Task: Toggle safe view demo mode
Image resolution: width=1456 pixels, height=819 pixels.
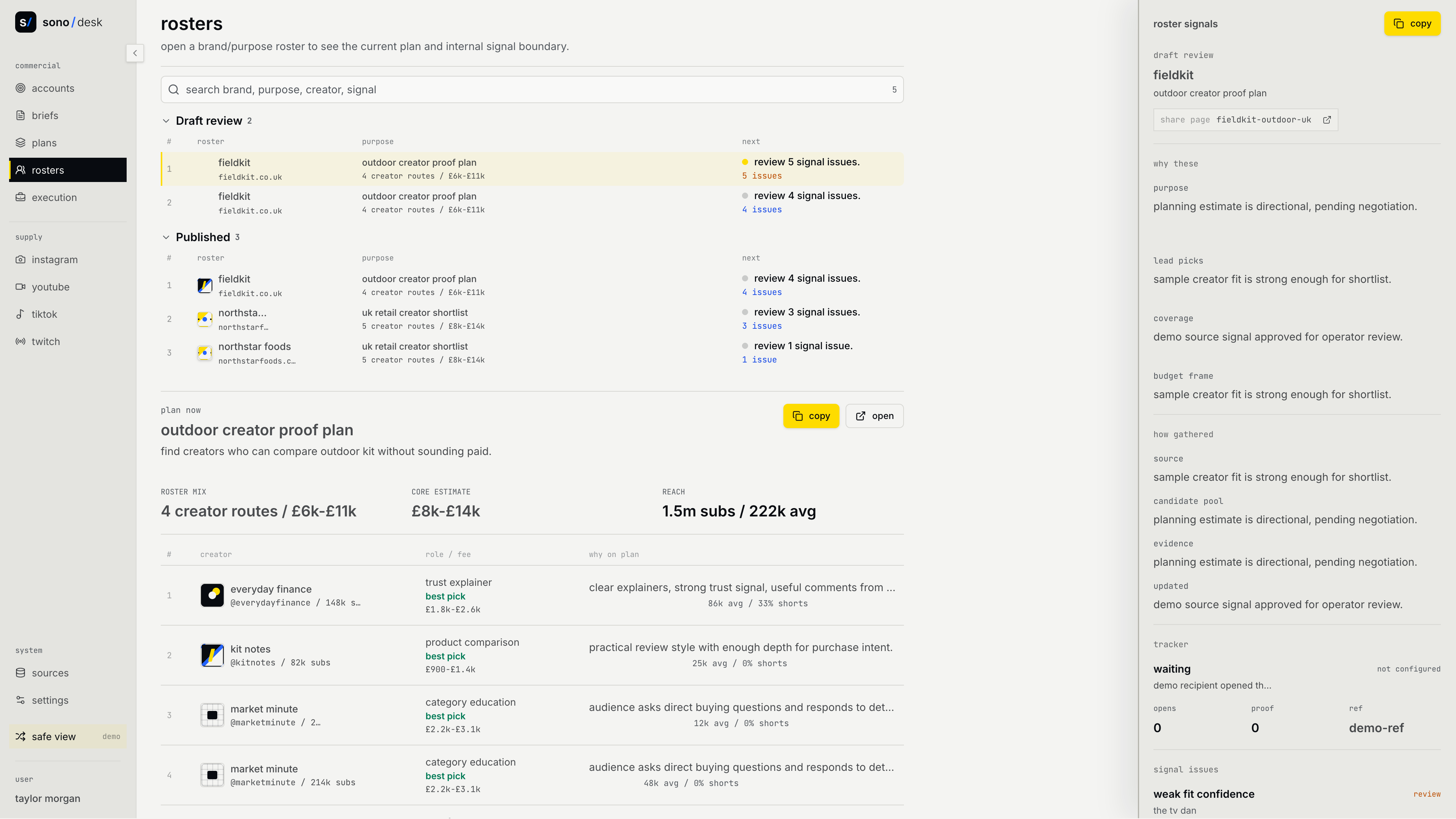Action: (68, 736)
